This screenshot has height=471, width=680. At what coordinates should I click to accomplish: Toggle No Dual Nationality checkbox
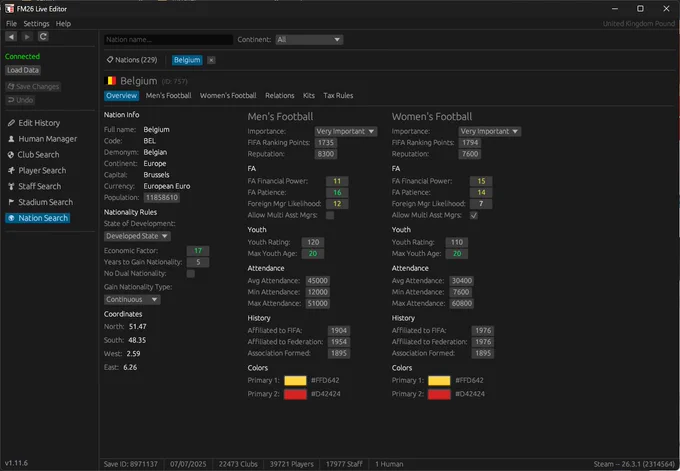[x=190, y=274]
